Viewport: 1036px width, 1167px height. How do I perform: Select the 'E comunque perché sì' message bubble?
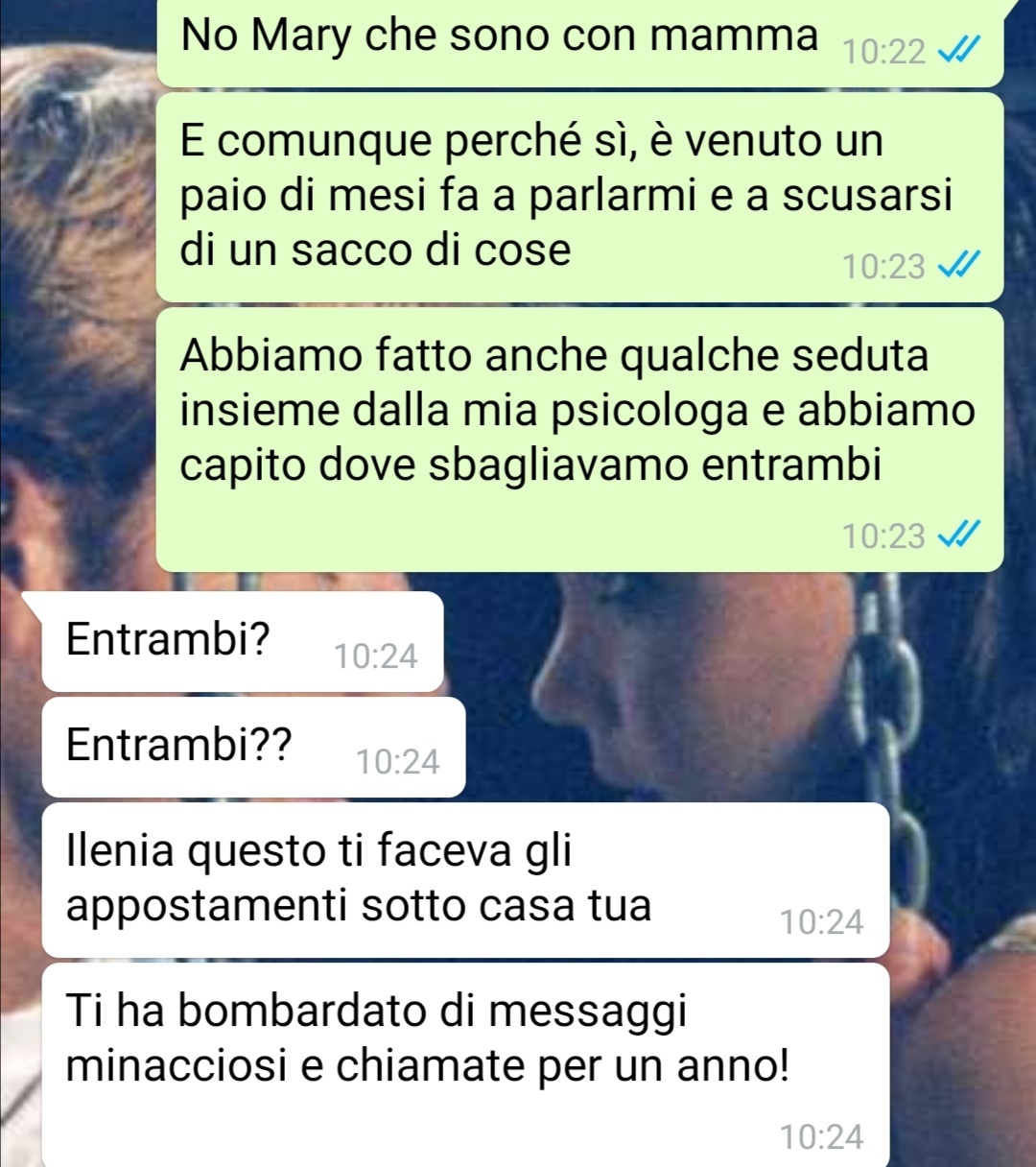click(579, 197)
